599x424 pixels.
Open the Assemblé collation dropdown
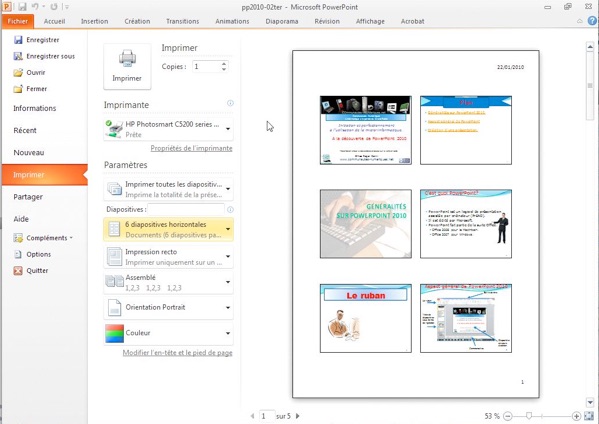coord(168,282)
